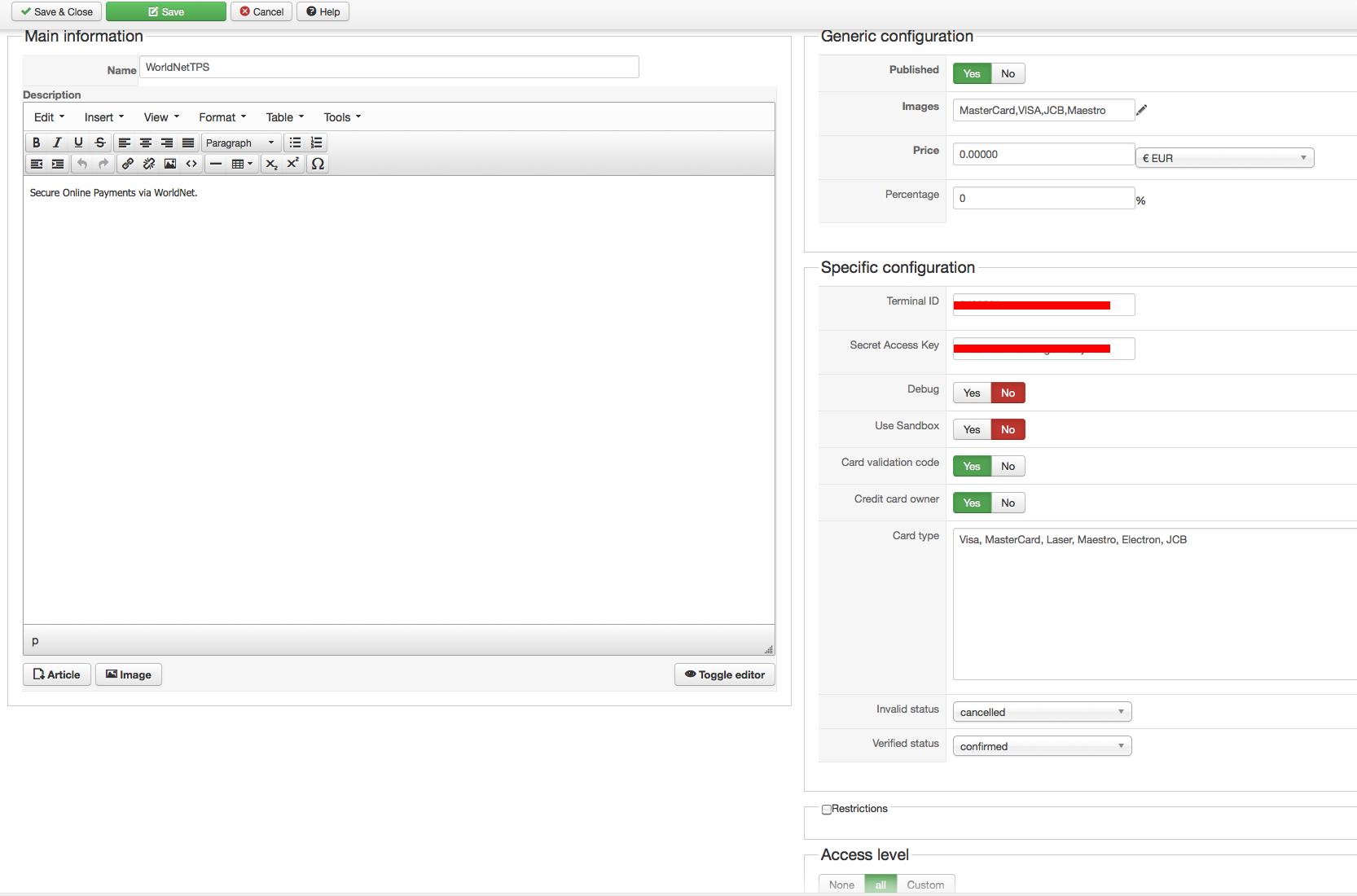Undo the last editor change
Image resolution: width=1357 pixels, height=896 pixels.
tap(82, 164)
